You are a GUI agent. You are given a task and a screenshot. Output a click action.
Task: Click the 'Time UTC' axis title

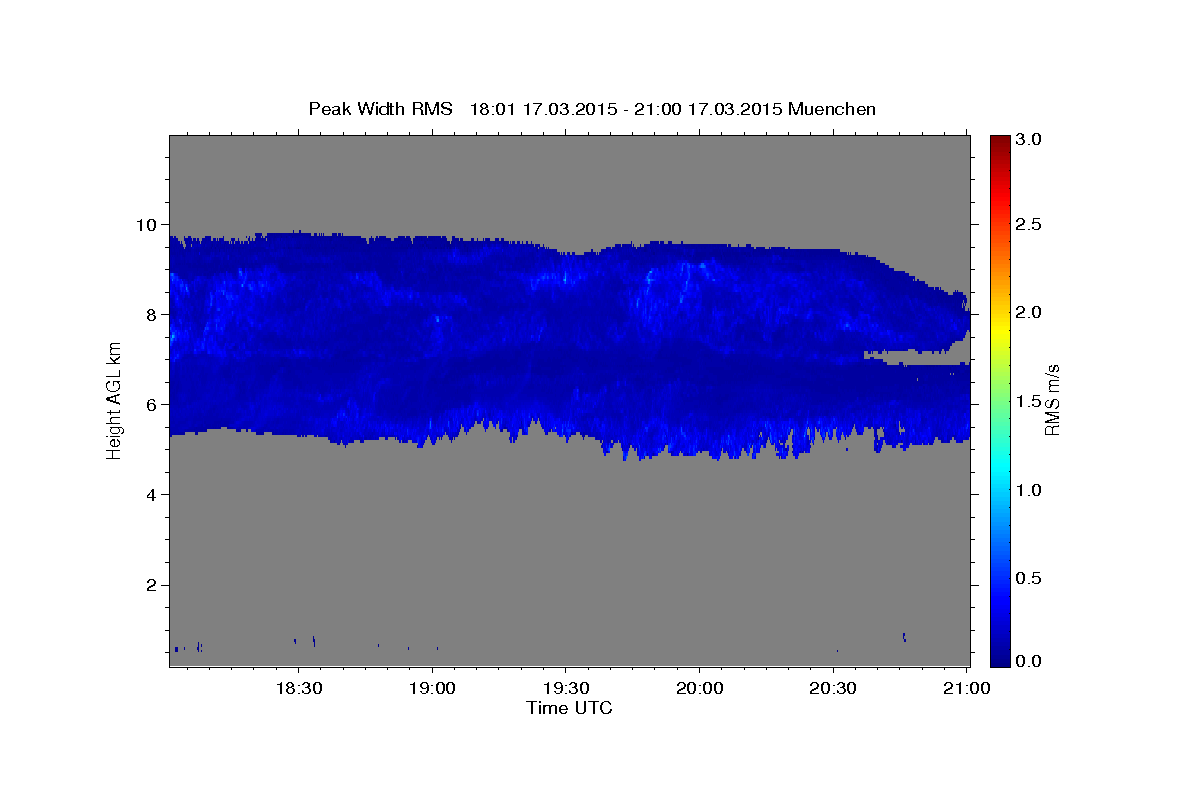click(569, 709)
